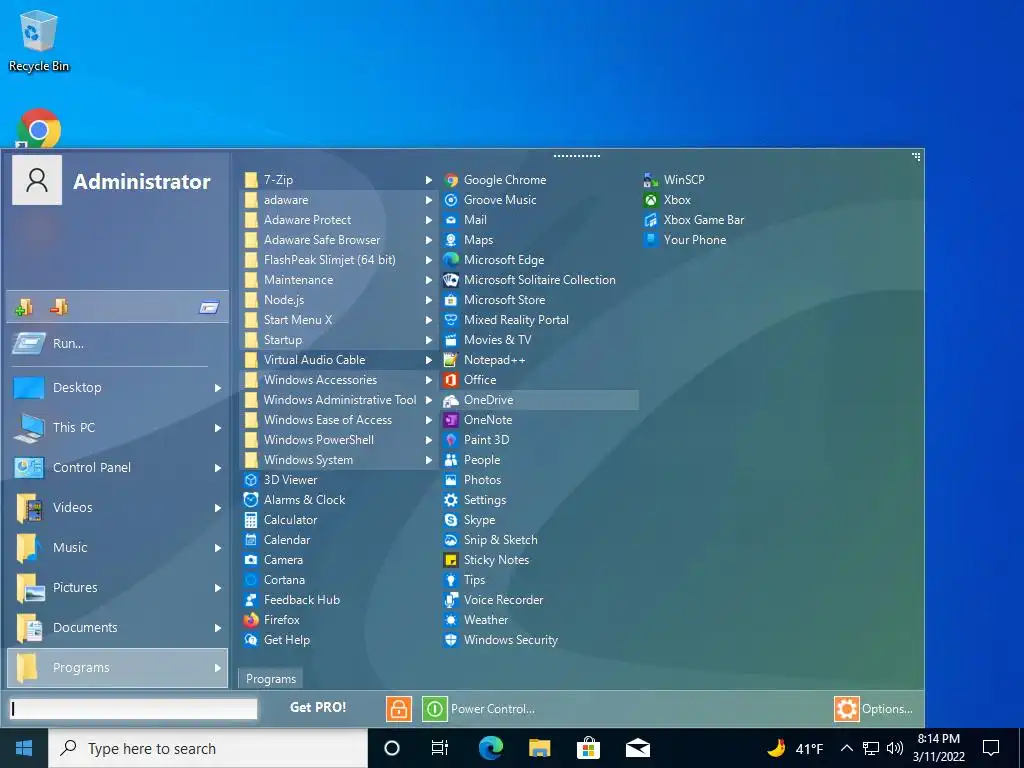Viewport: 1024px width, 768px height.
Task: Open the Documents submenu
Action: click(118, 628)
